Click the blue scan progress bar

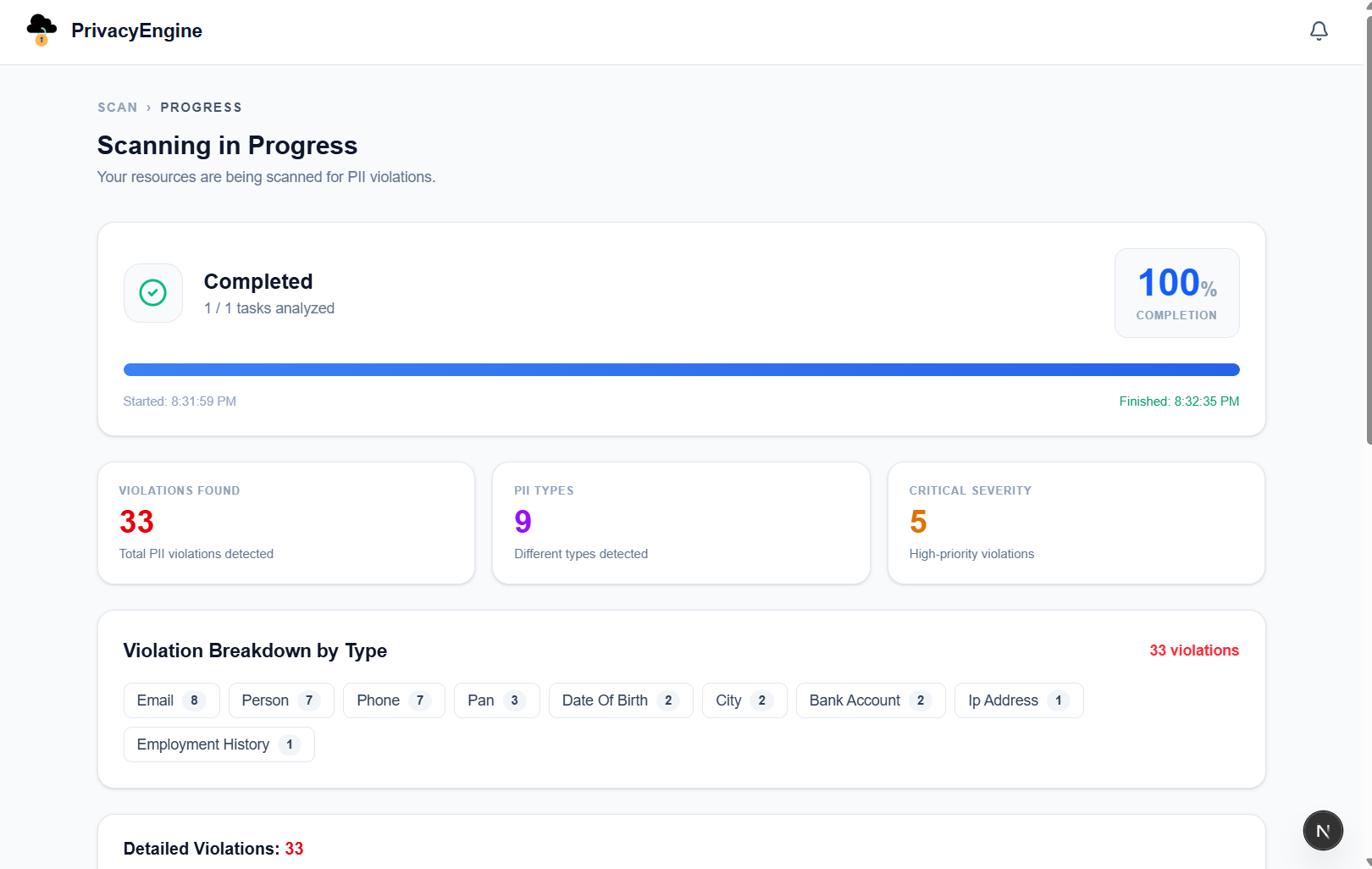pyautogui.click(x=681, y=369)
